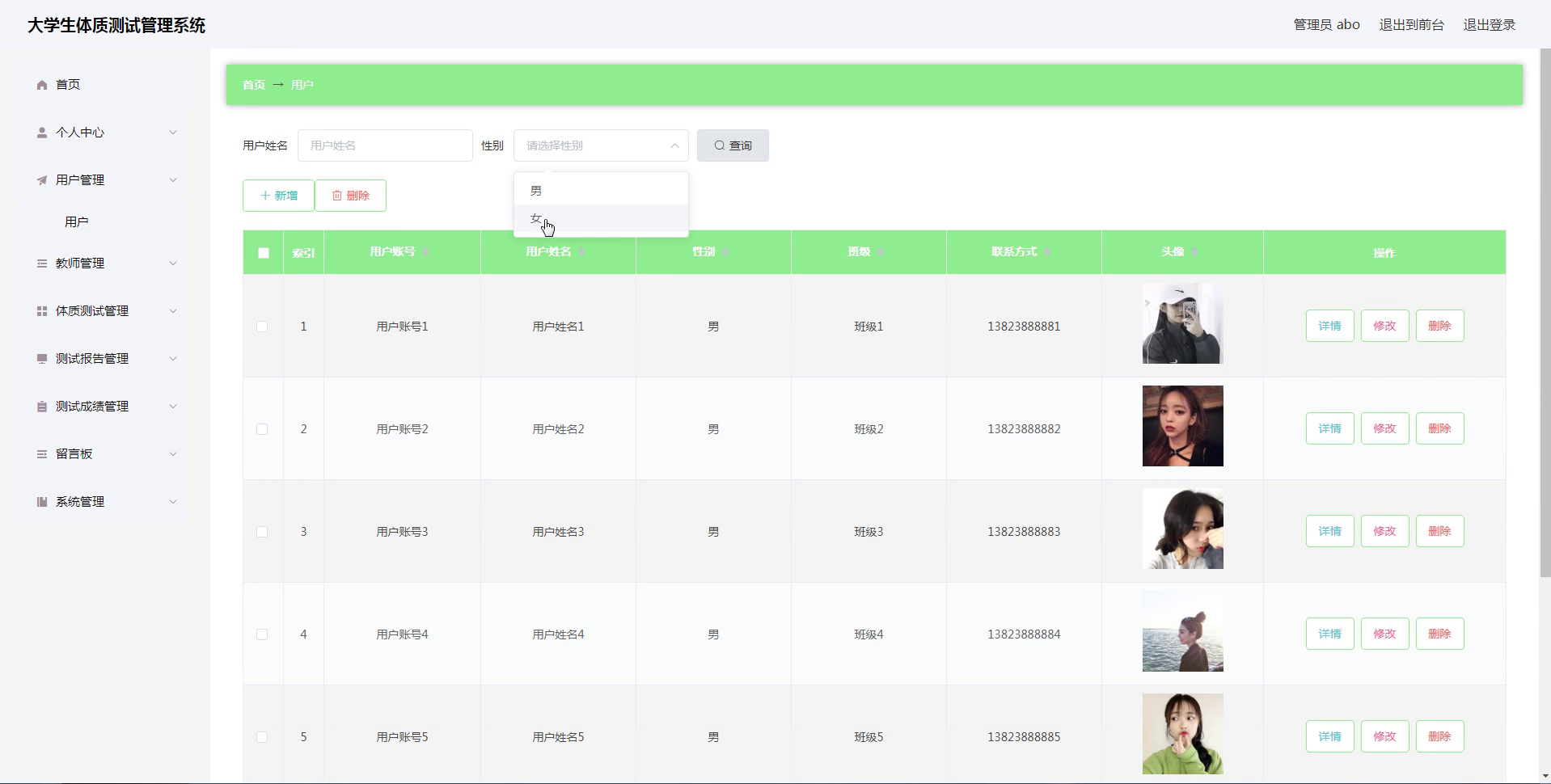Expand the 教师管理 menu chevron
The height and width of the screenshot is (784, 1551).
173,263
